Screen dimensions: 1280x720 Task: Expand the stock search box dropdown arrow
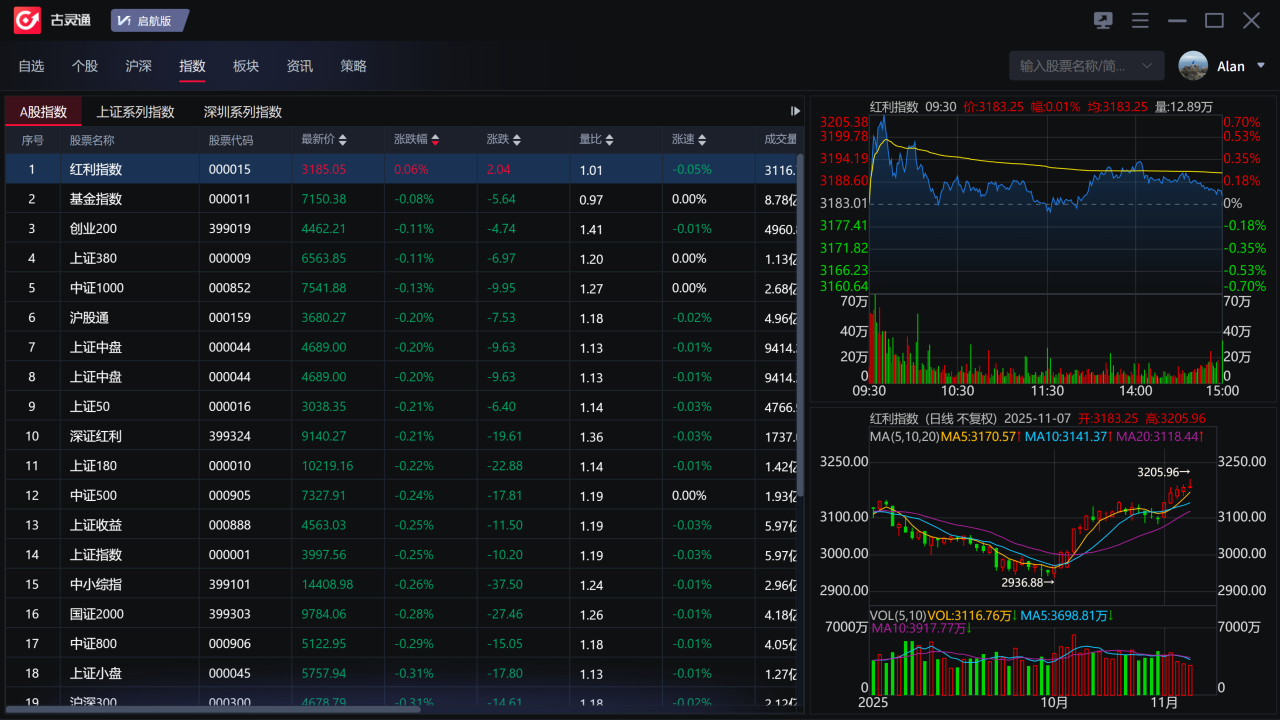coord(1147,66)
